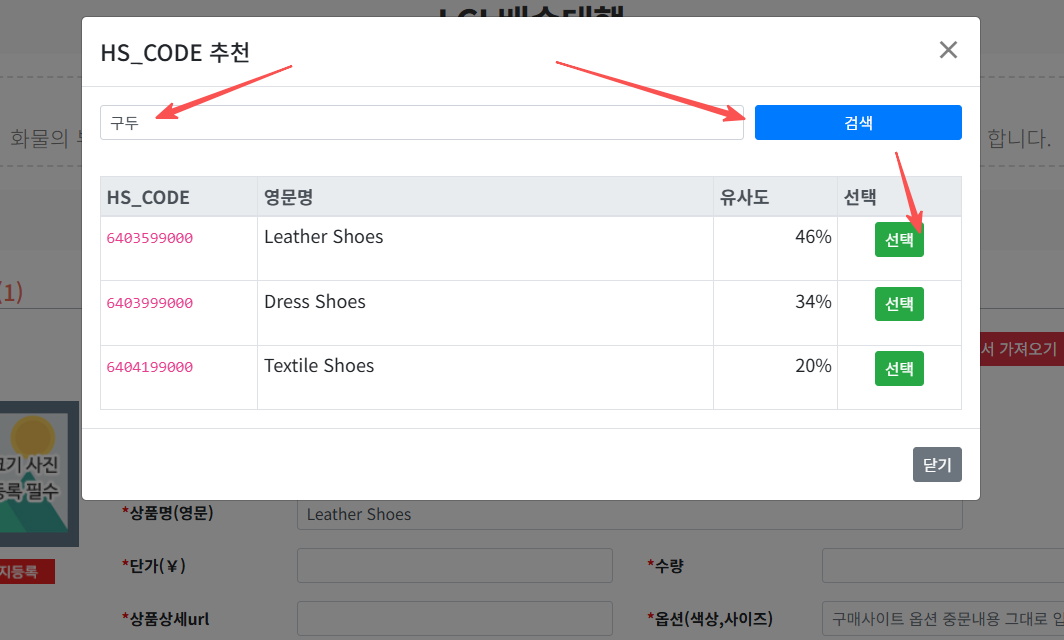Click HS code 6403599000
The width and height of the screenshot is (1064, 640).
(150, 238)
